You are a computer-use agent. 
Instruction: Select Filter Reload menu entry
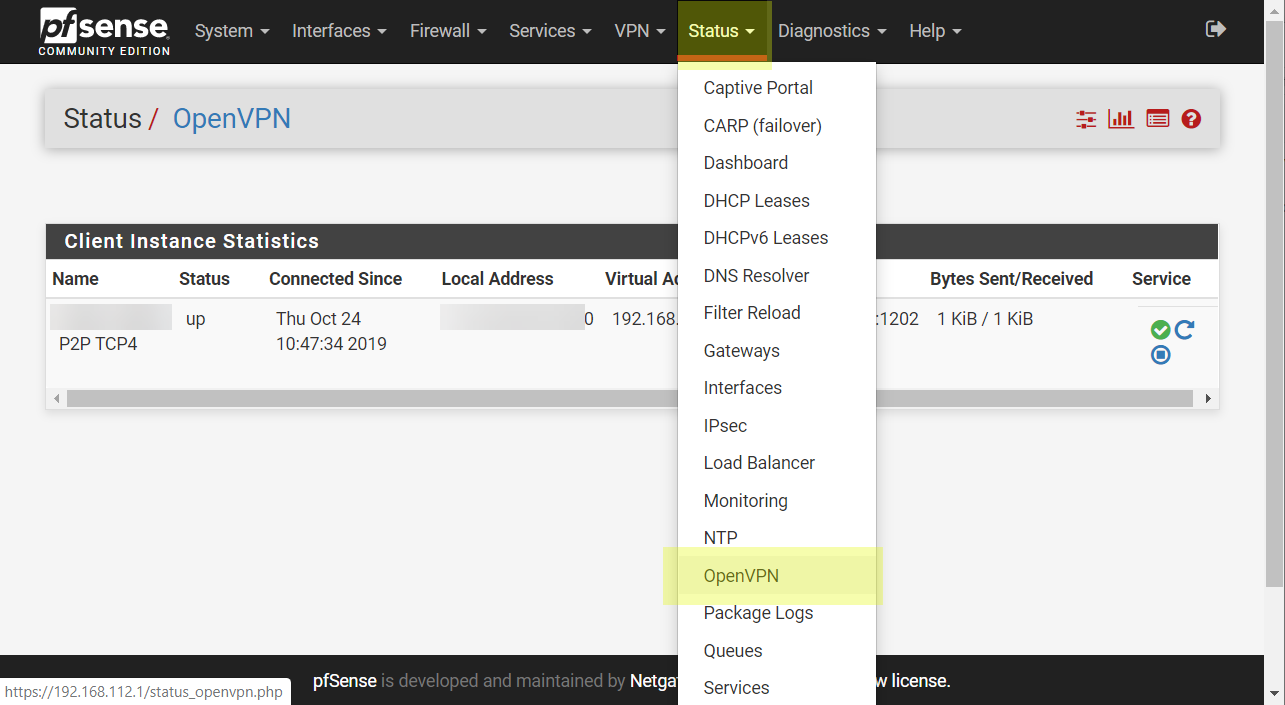pos(777,313)
